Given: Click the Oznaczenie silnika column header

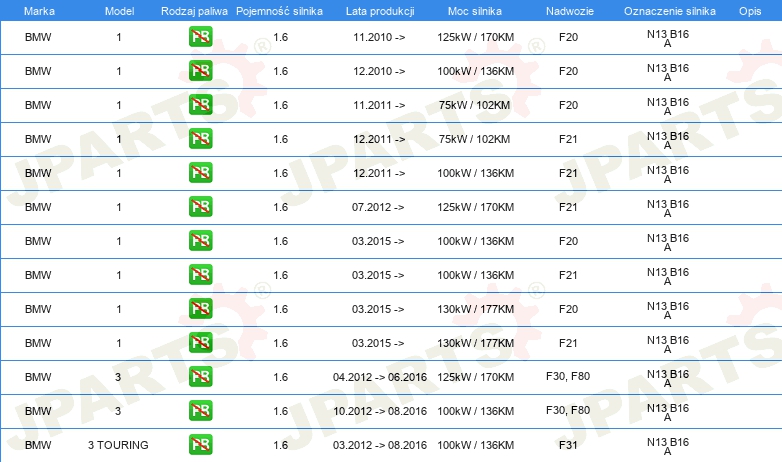Looking at the screenshot, I should pos(670,11).
